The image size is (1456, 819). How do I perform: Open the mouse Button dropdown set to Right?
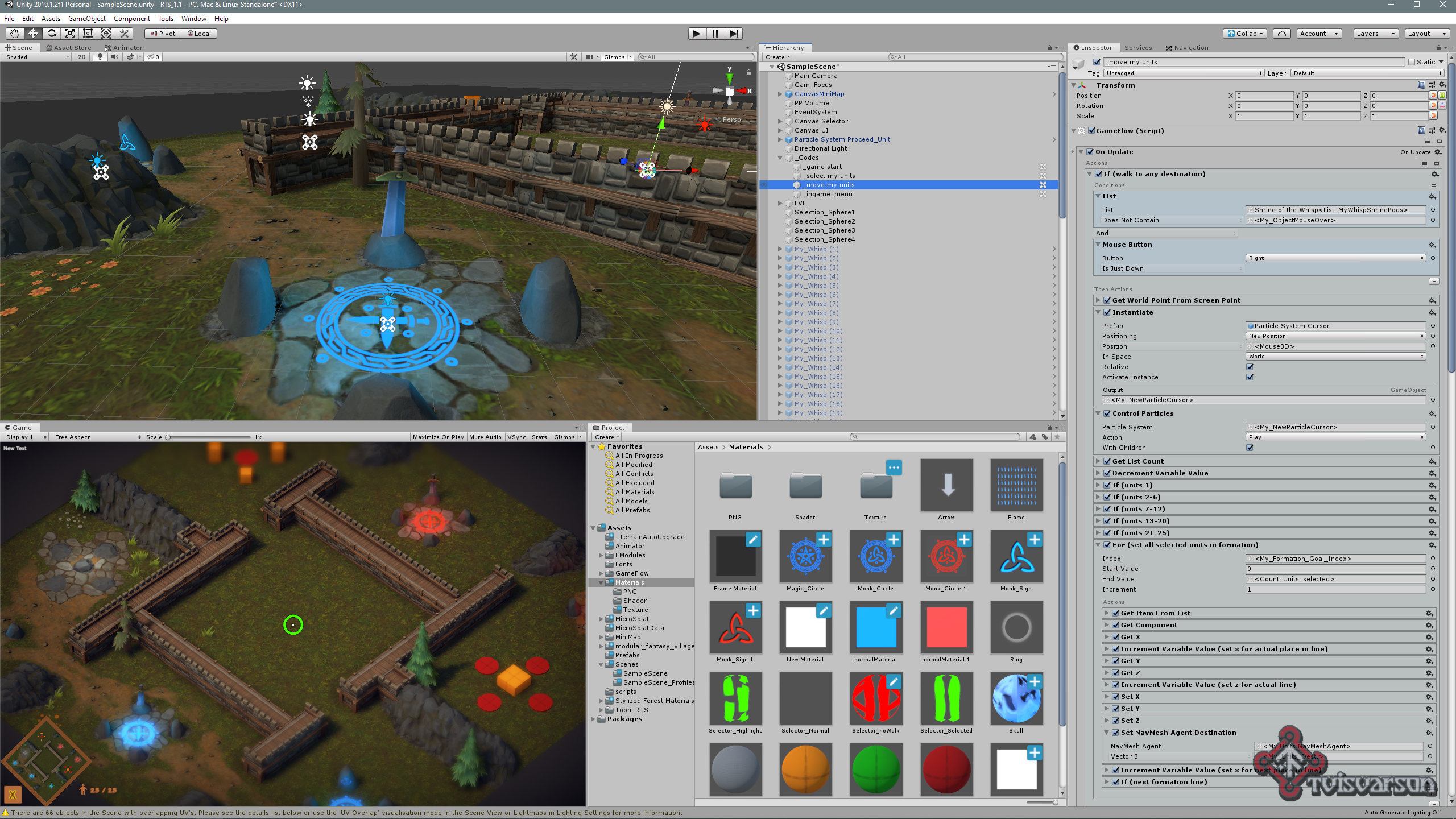click(1335, 258)
